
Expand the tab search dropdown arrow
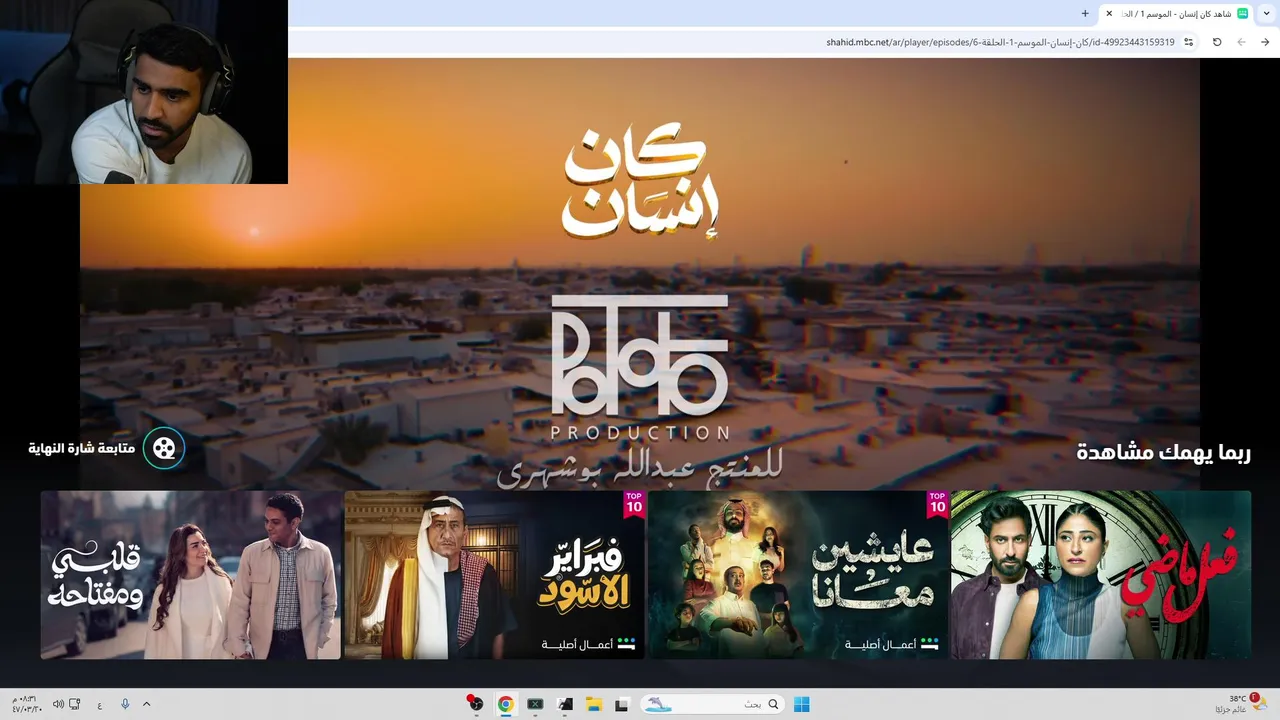[1267, 13]
